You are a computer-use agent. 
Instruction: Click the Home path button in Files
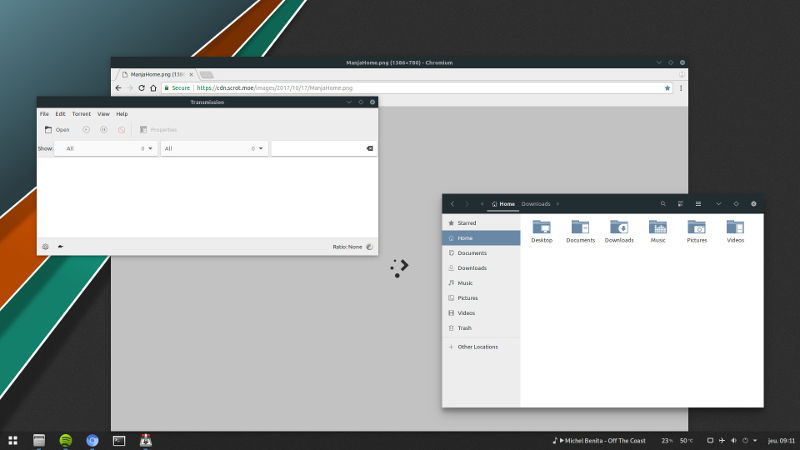[x=503, y=204]
